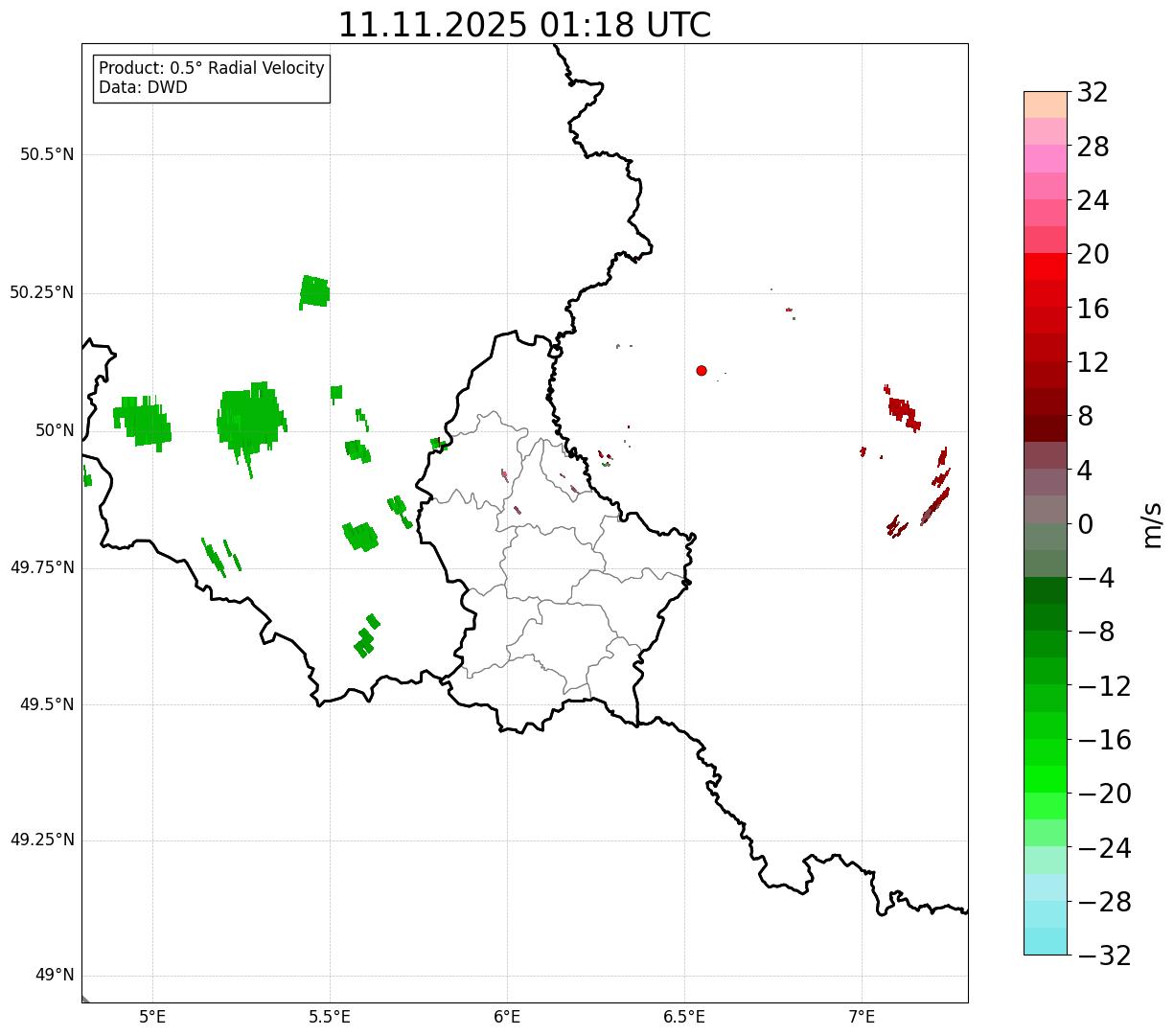1174x1036 pixels.
Task: Click the latitude label 49°N
Action: (x=55, y=976)
